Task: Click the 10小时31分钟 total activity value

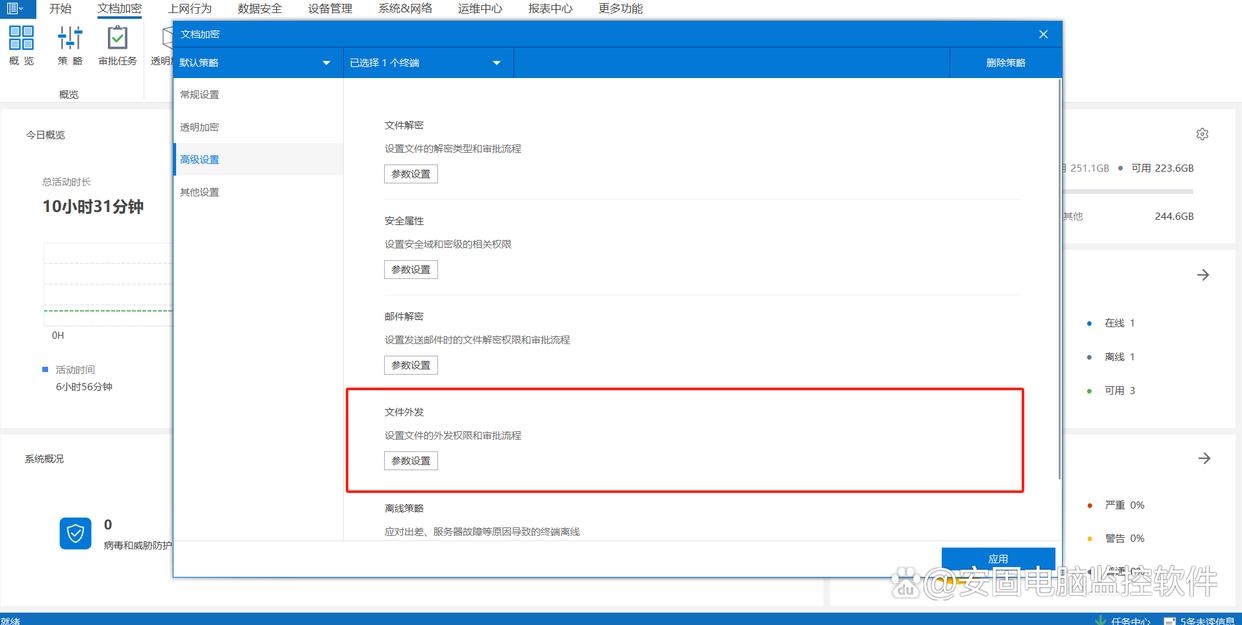Action: (x=93, y=206)
